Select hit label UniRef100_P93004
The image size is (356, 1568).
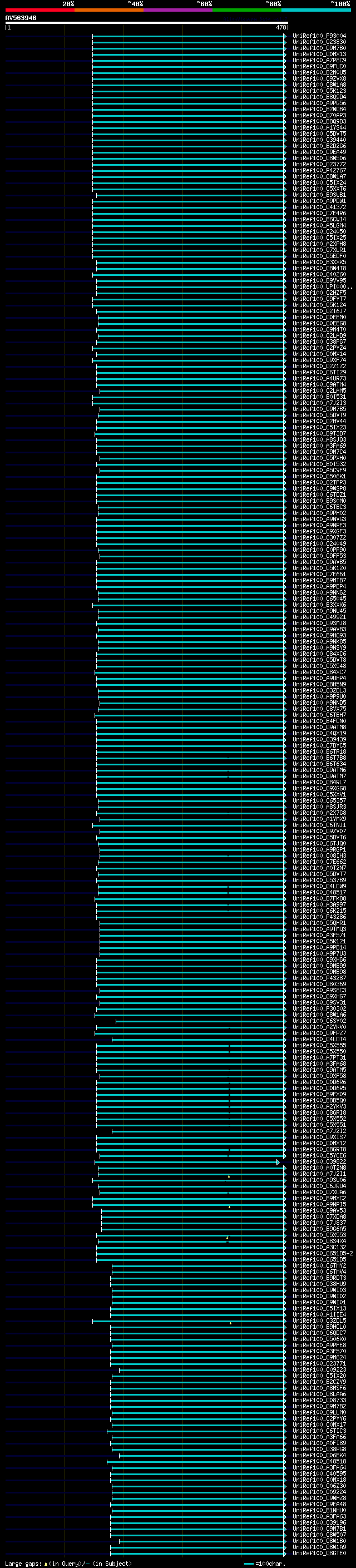click(319, 36)
